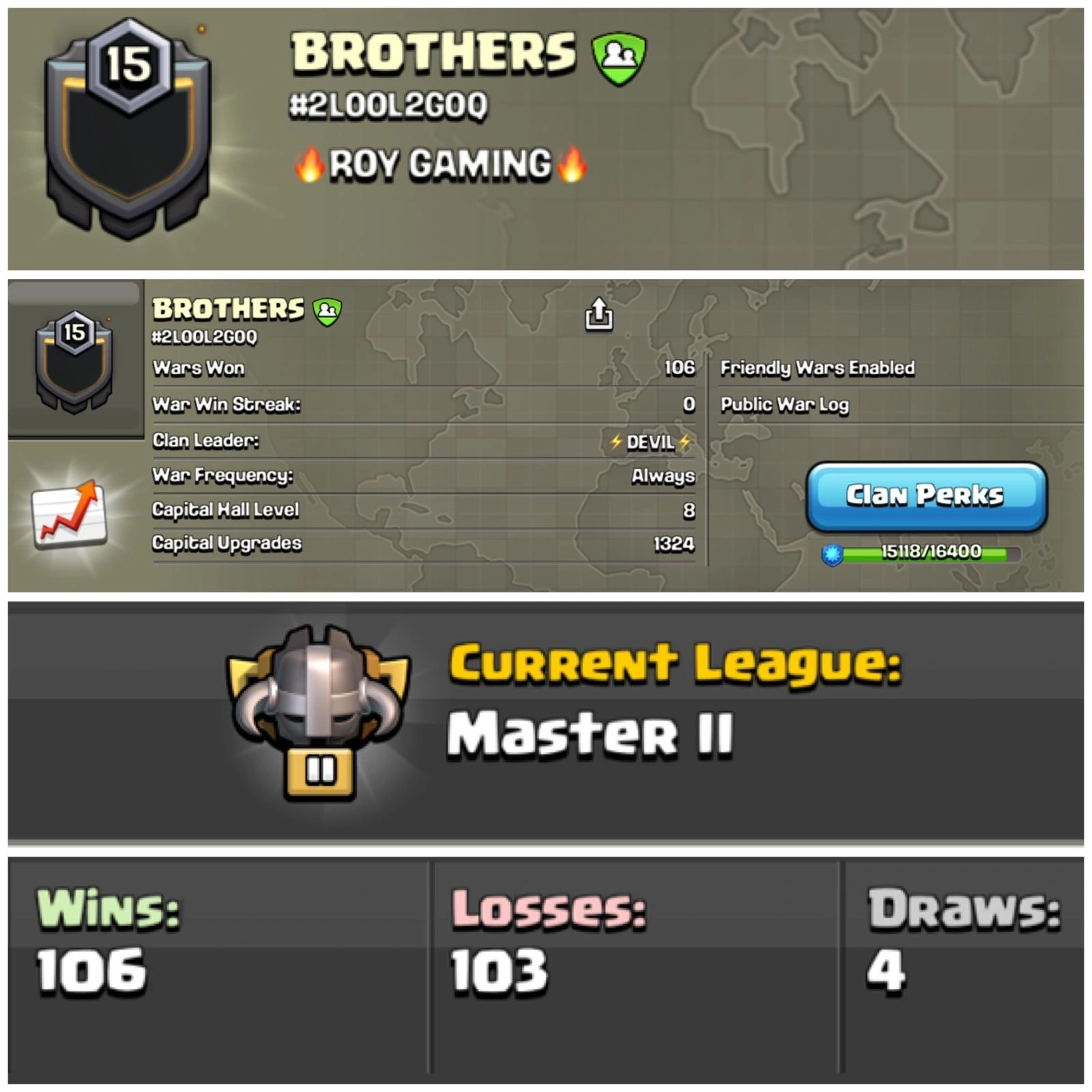
Task: Click the small green shield next to BROTHERS
Action: point(327,311)
